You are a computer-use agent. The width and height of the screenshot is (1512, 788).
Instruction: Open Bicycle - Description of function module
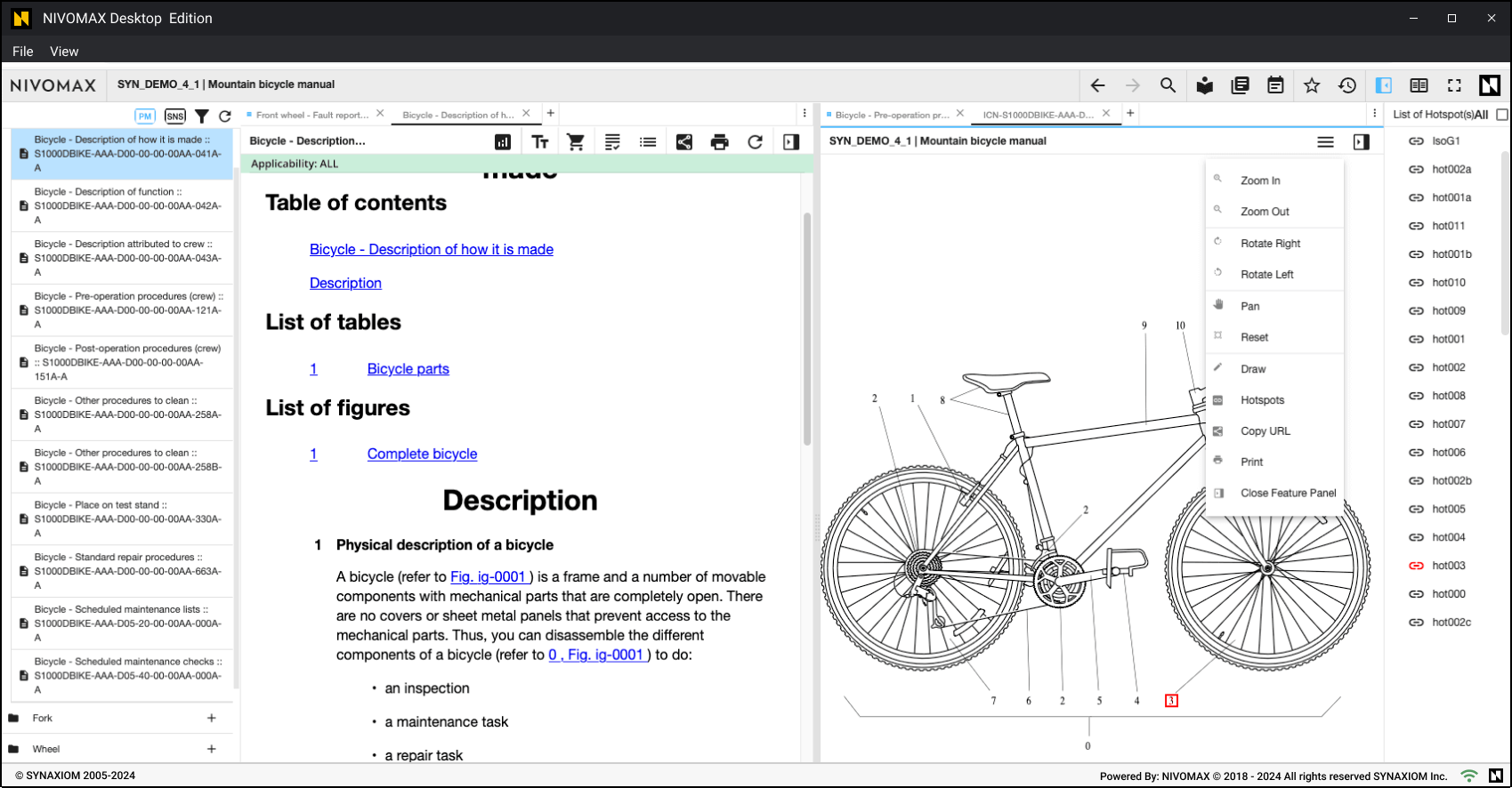(122, 205)
